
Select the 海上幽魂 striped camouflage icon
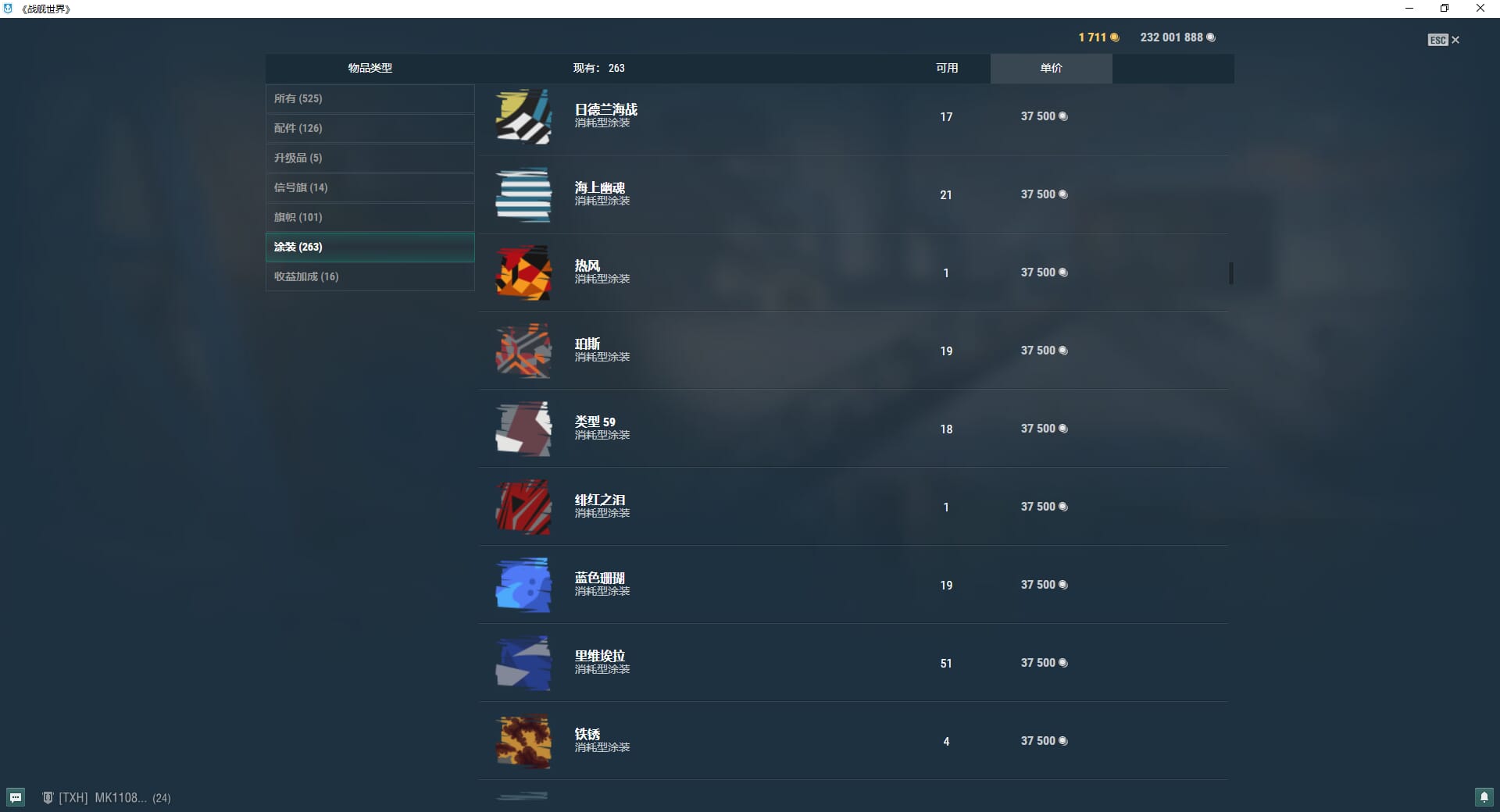click(523, 194)
